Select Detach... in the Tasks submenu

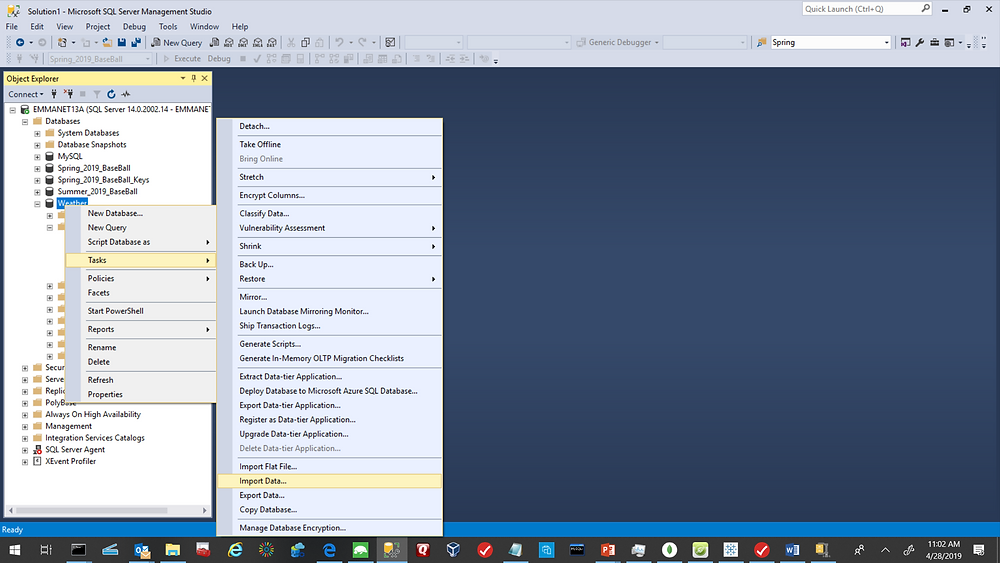tap(330, 126)
